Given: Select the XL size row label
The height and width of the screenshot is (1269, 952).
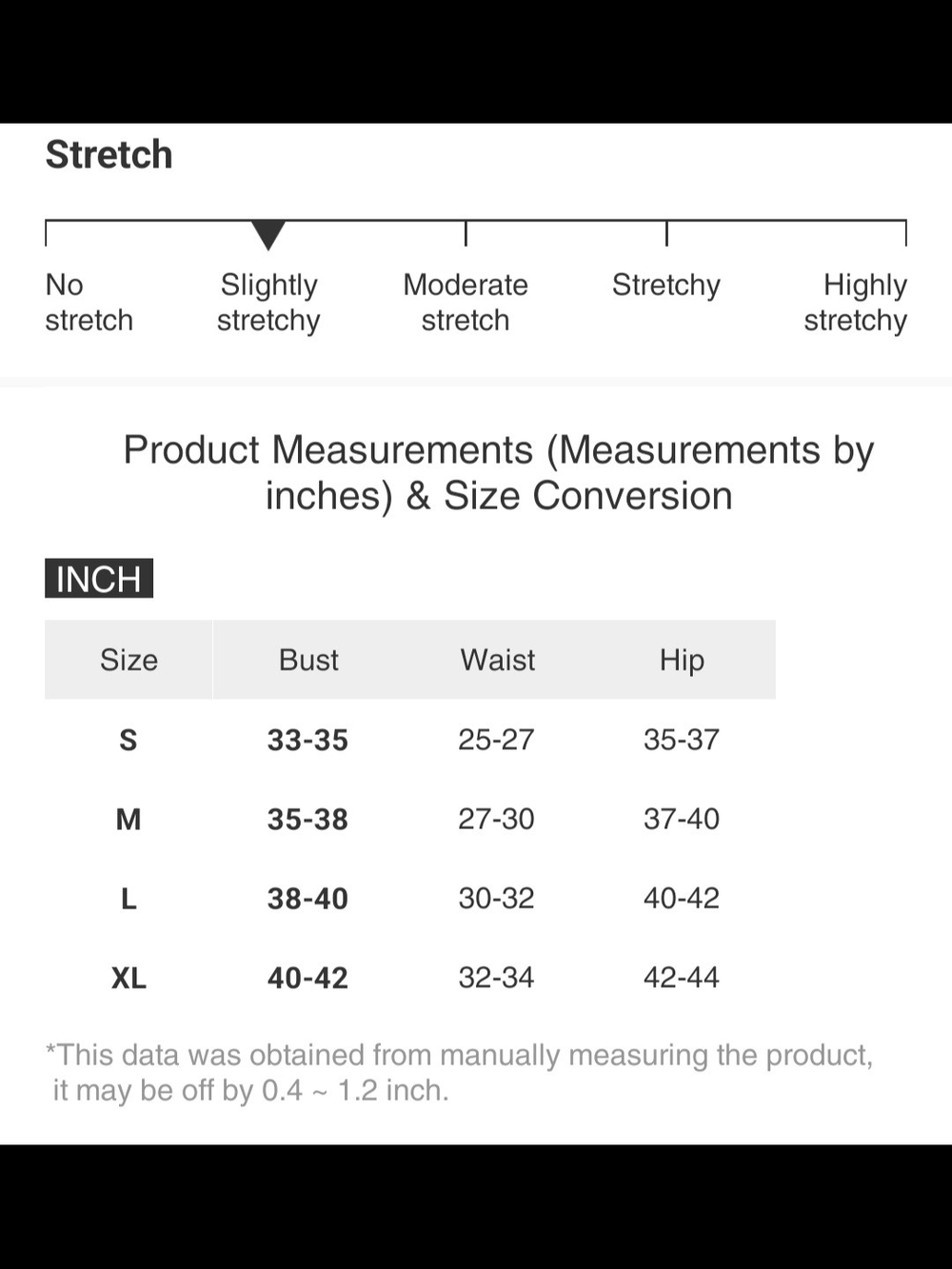Looking at the screenshot, I should point(129,978).
